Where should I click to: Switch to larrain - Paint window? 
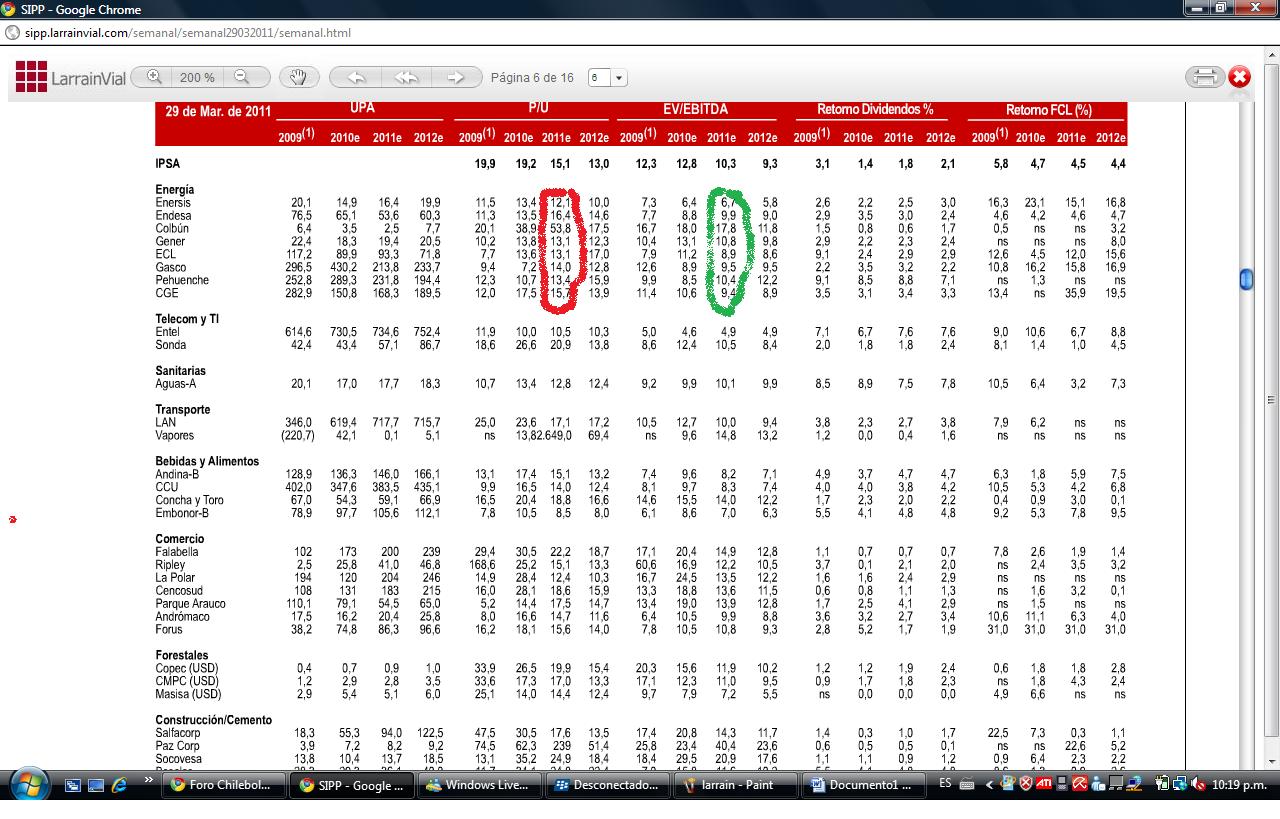coord(737,785)
